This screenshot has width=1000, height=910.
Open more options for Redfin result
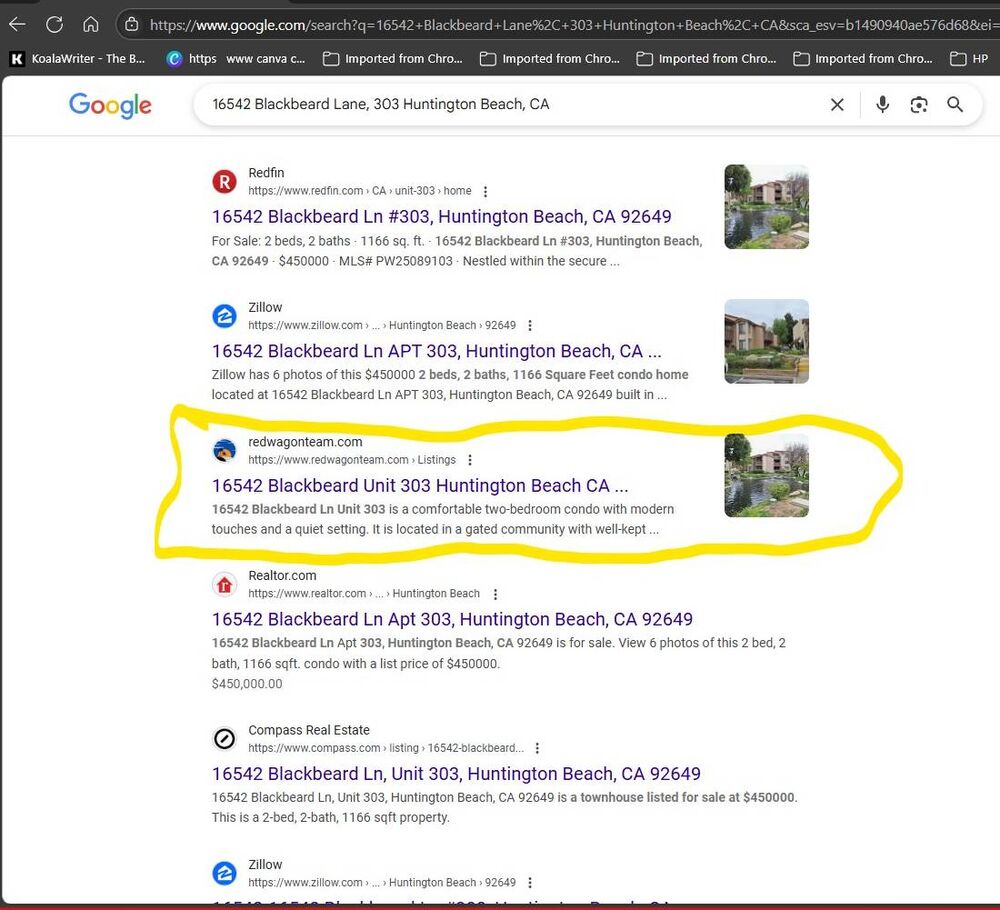tap(485, 191)
